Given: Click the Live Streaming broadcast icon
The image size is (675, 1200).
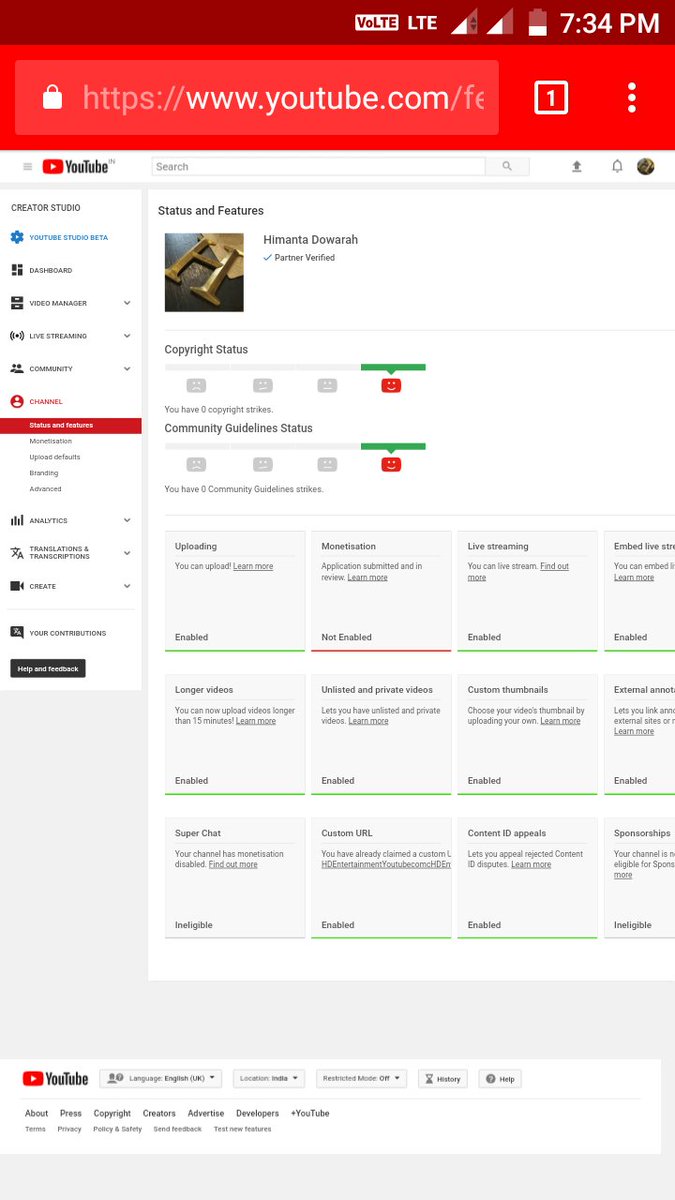Looking at the screenshot, I should (x=17, y=336).
